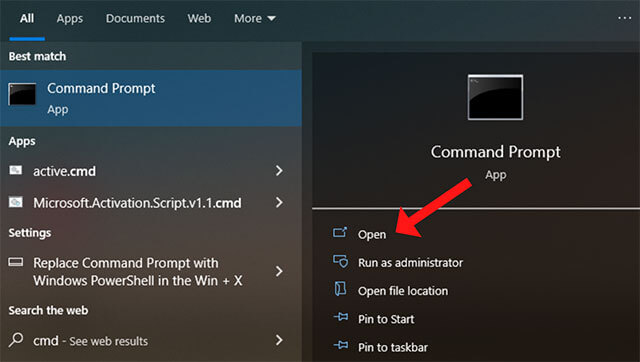Click Open in the preview pane
Image resolution: width=640 pixels, height=362 pixels.
pyautogui.click(x=372, y=235)
